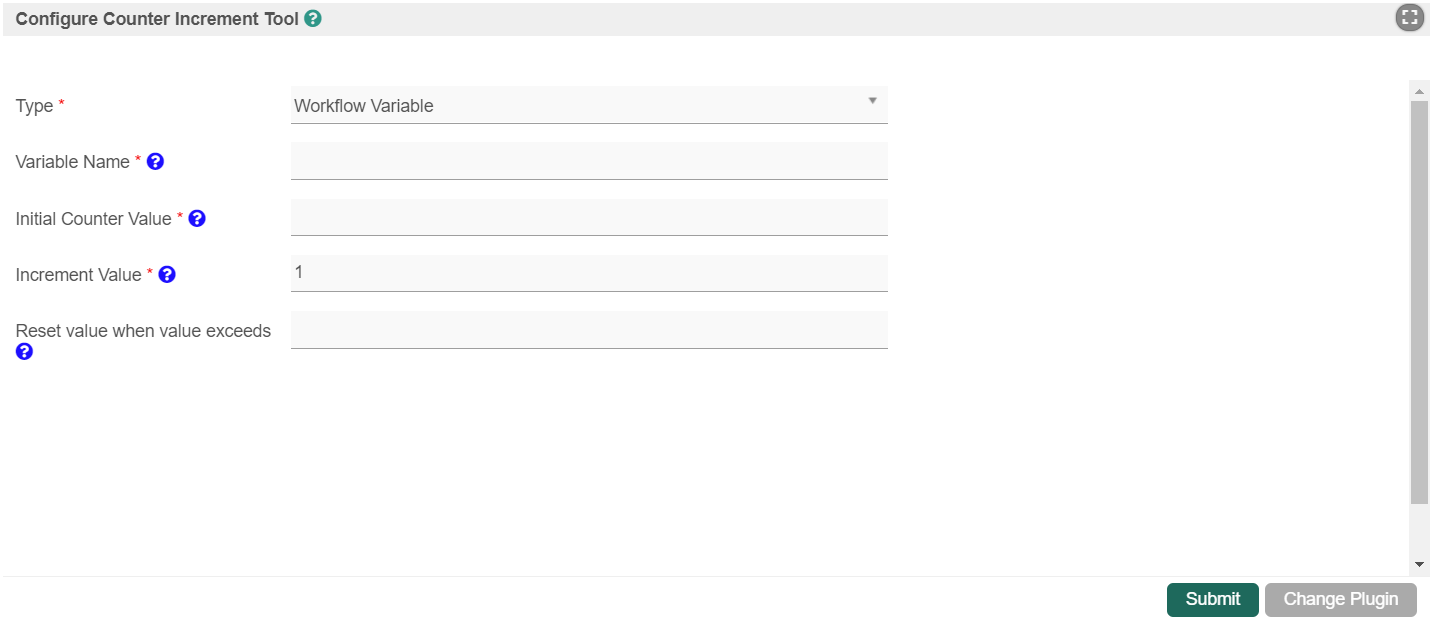
Task: Click the Initial Counter Value label
Action: [x=93, y=219]
